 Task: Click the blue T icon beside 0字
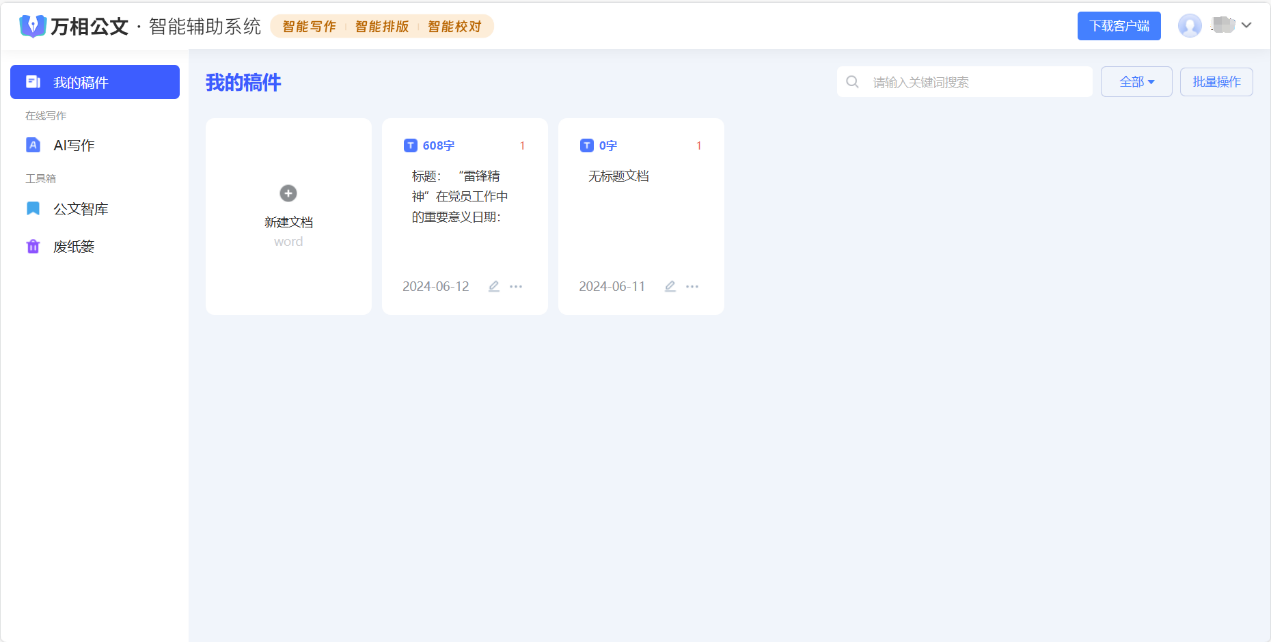tap(587, 146)
